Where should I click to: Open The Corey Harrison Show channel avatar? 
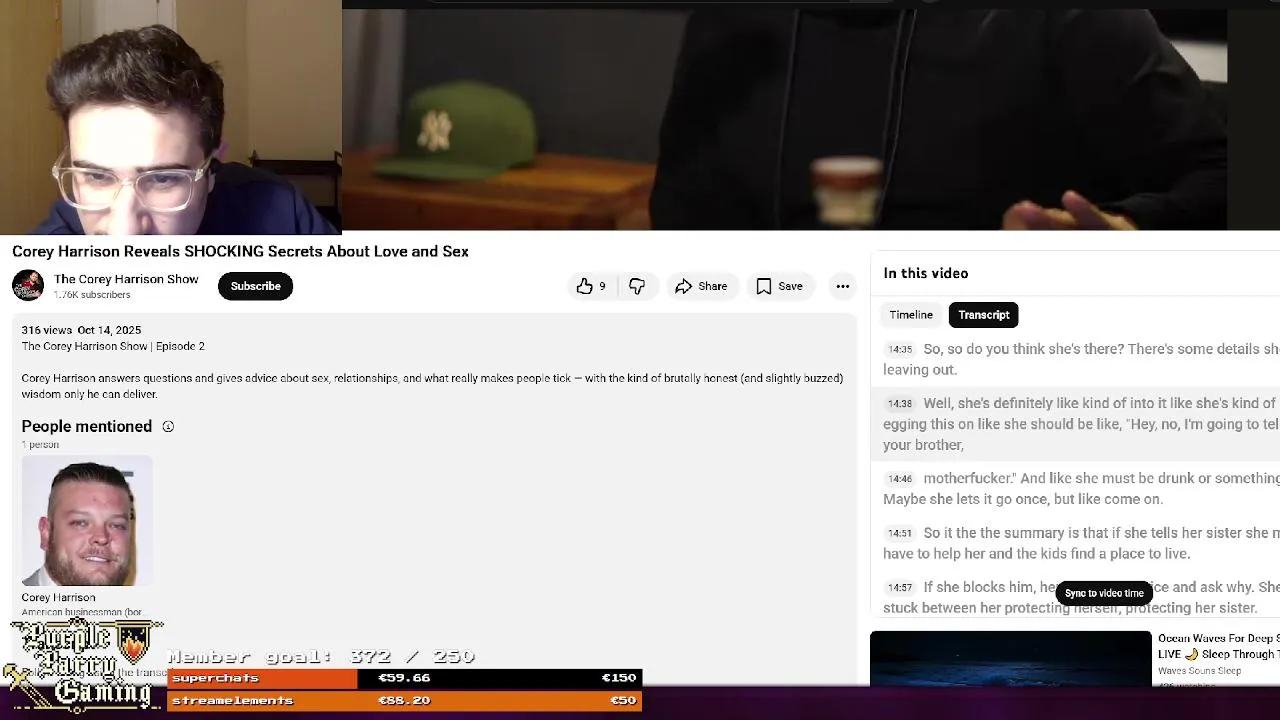28,285
